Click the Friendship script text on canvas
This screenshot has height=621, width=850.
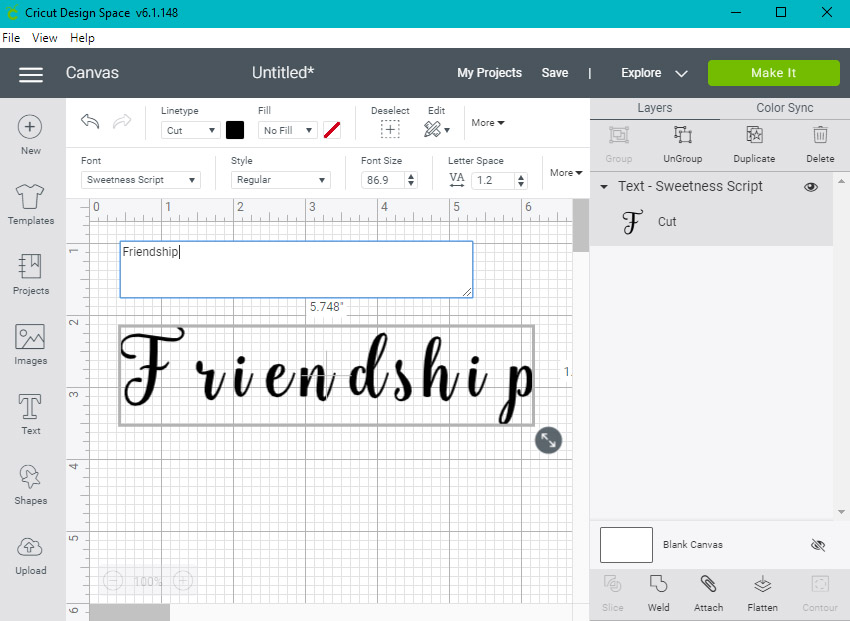(327, 375)
